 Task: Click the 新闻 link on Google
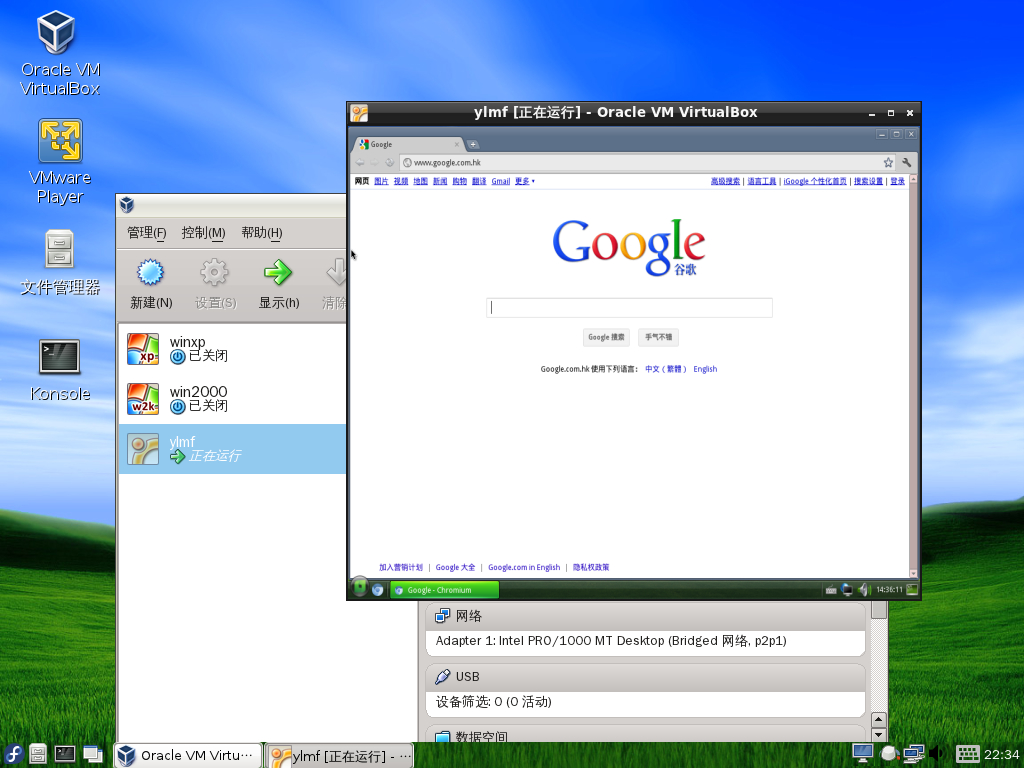tap(440, 181)
